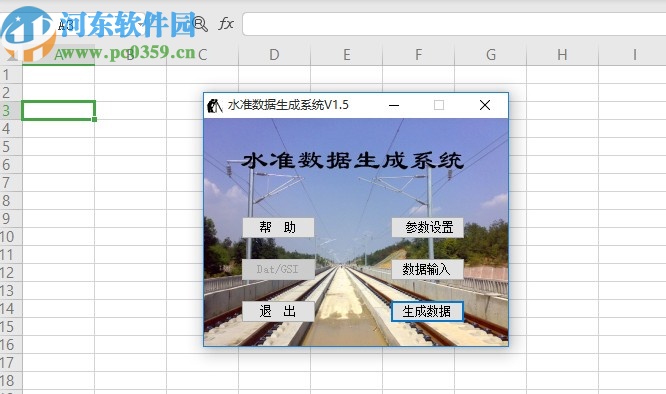The height and width of the screenshot is (394, 666).
Task: Select row 1 header
Action: (x=11, y=75)
